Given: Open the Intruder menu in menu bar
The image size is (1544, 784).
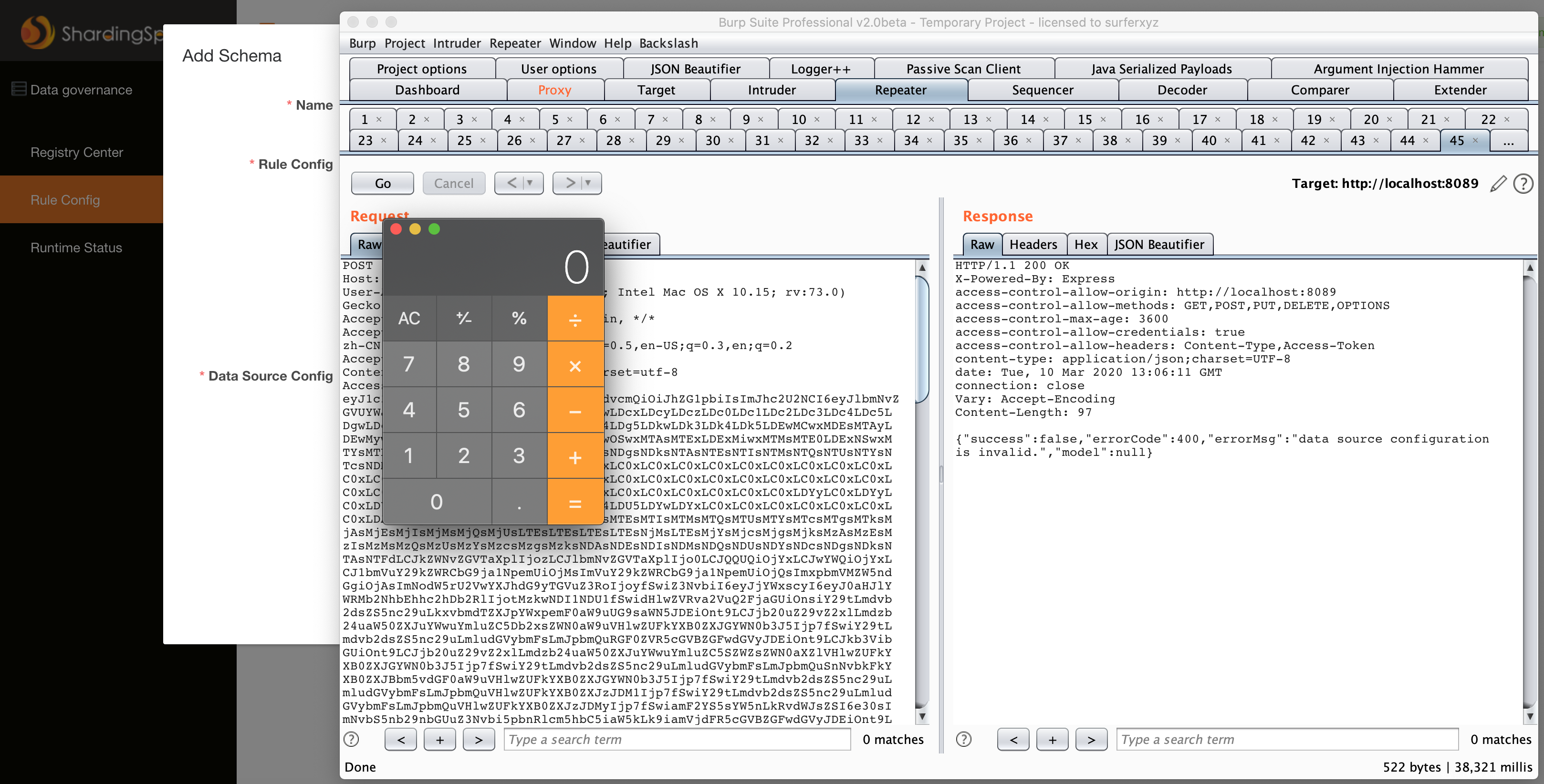Looking at the screenshot, I should (457, 43).
